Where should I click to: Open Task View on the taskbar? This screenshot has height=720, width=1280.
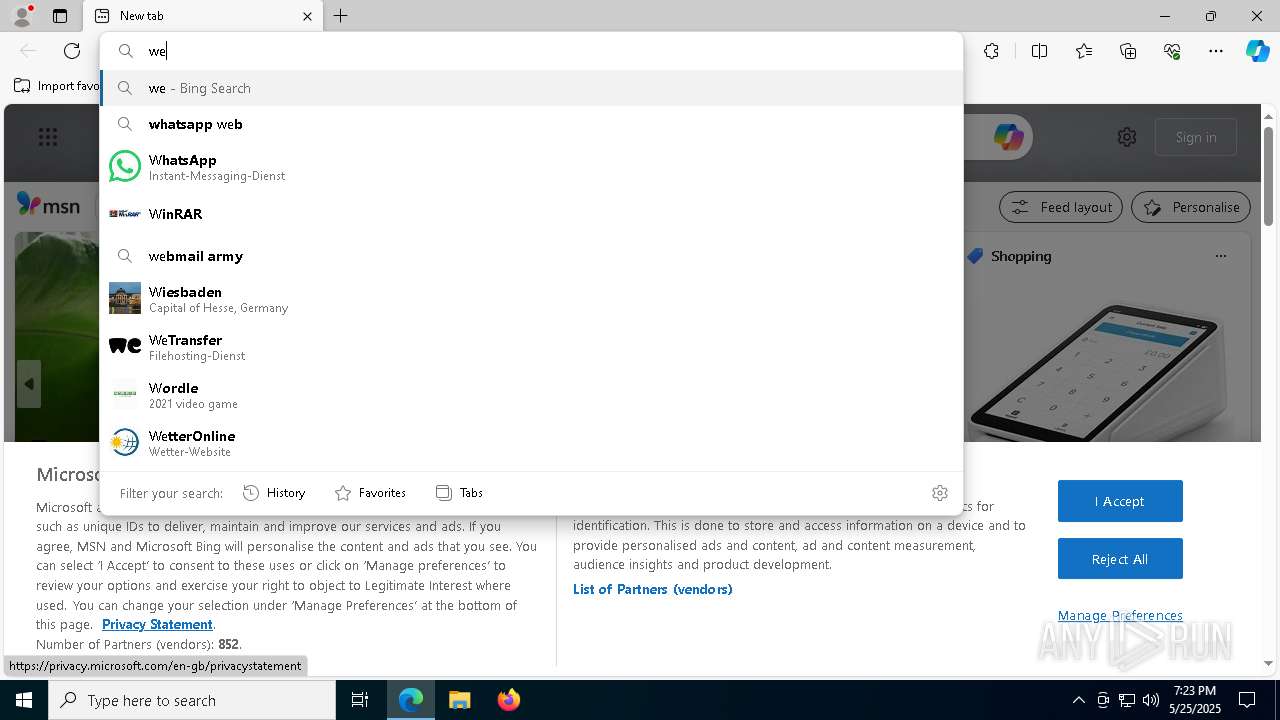point(360,700)
